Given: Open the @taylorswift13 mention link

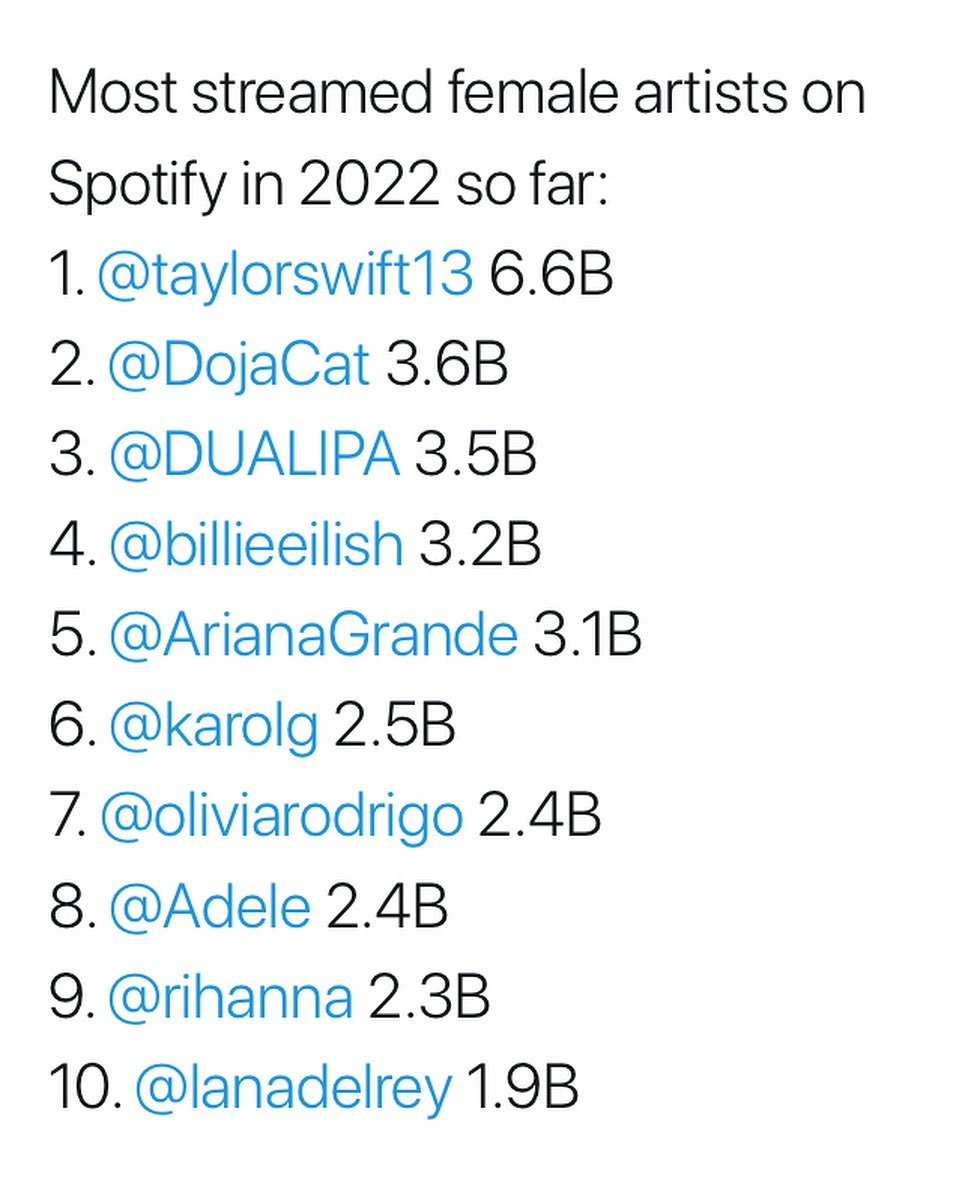Looking at the screenshot, I should [x=285, y=274].
